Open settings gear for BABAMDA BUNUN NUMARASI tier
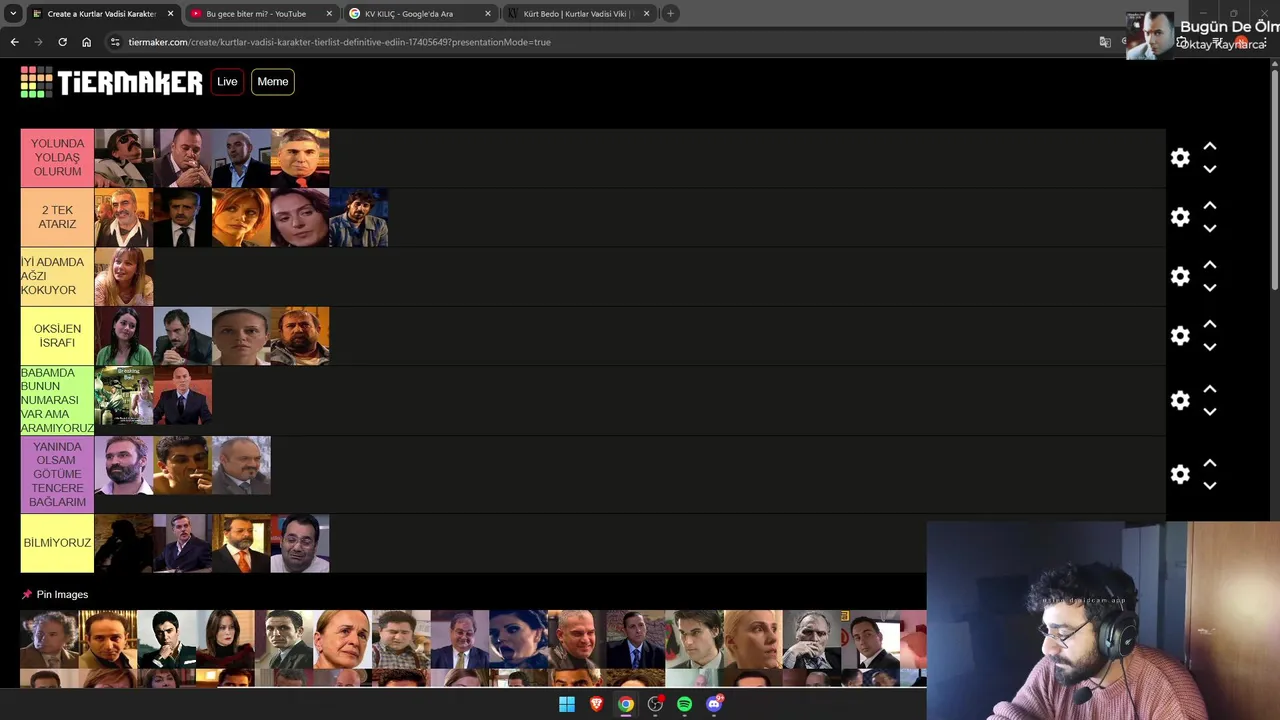The height and width of the screenshot is (720, 1280). click(x=1180, y=400)
